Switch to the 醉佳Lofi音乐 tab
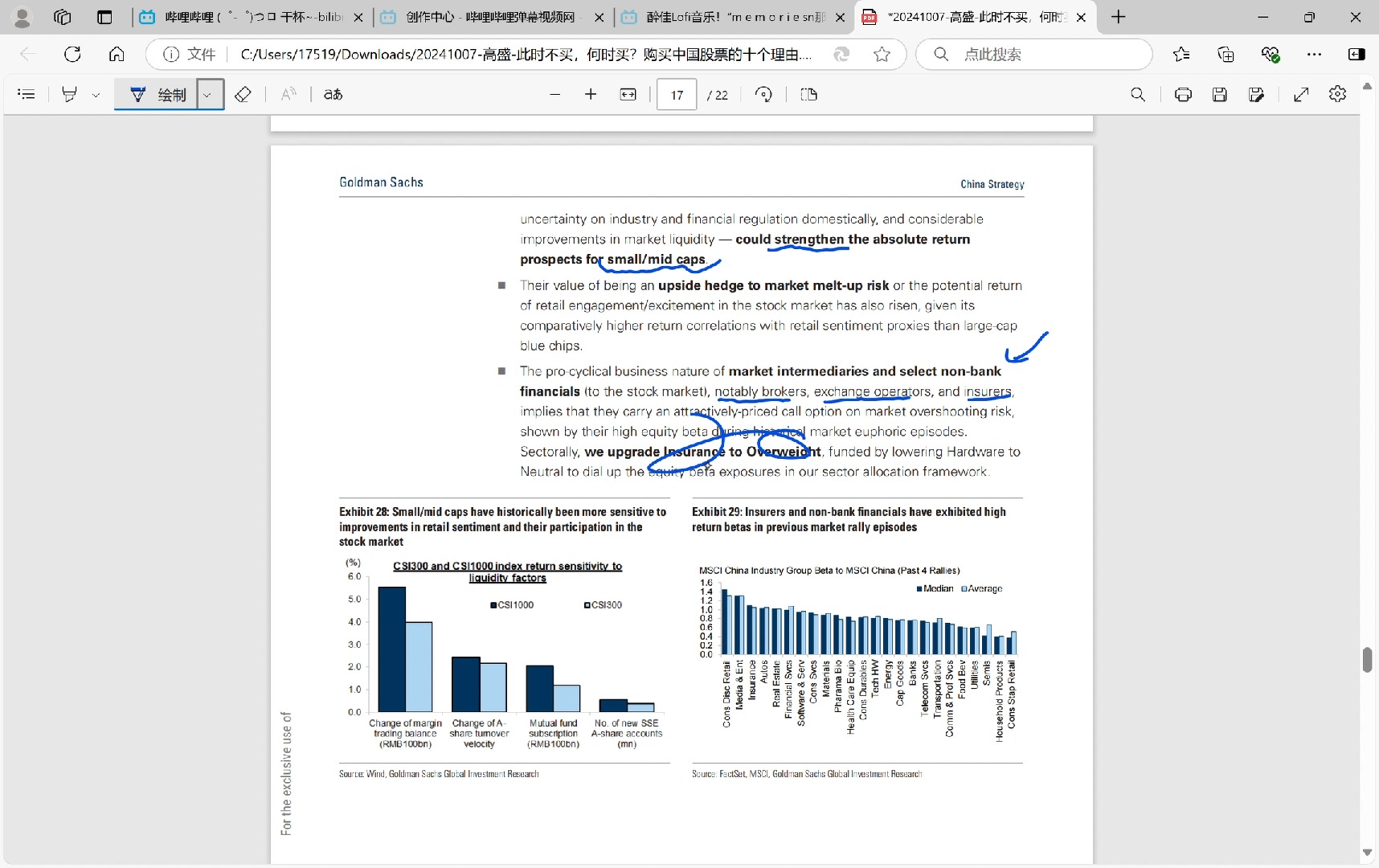 [735, 17]
